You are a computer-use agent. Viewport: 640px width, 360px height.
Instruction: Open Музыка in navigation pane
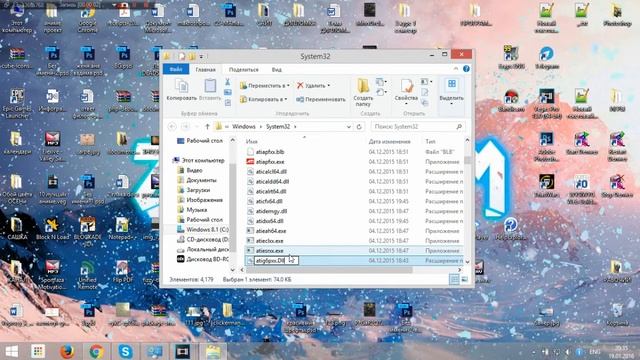click(x=196, y=210)
